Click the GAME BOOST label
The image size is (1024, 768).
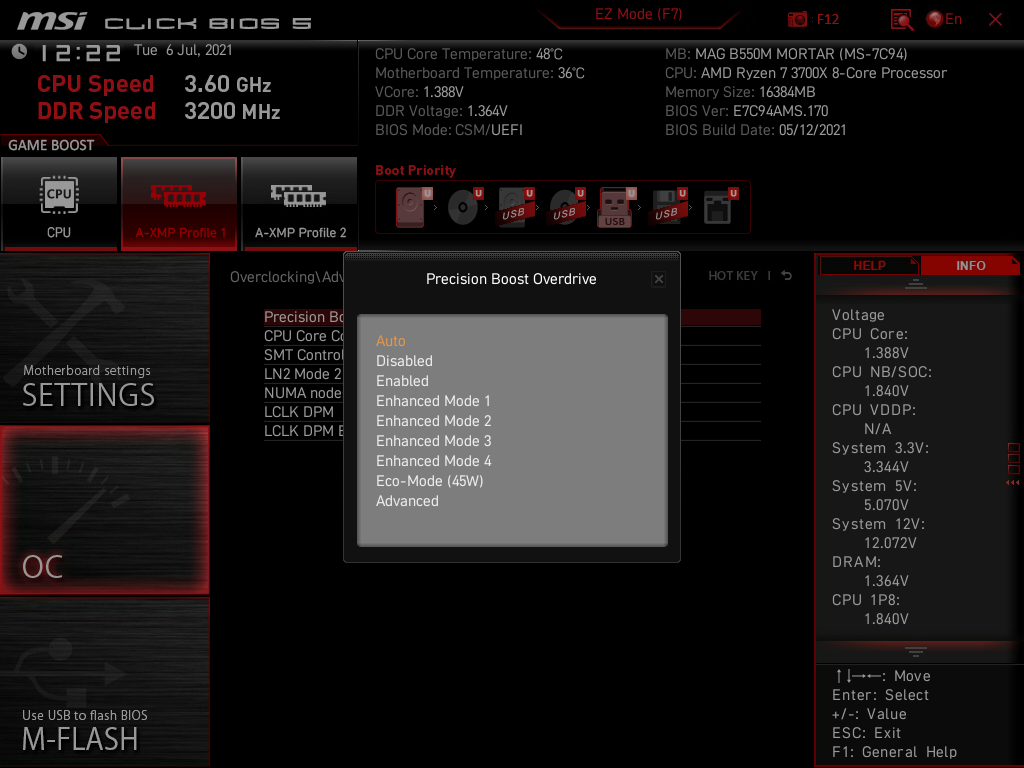pyautogui.click(x=51, y=145)
